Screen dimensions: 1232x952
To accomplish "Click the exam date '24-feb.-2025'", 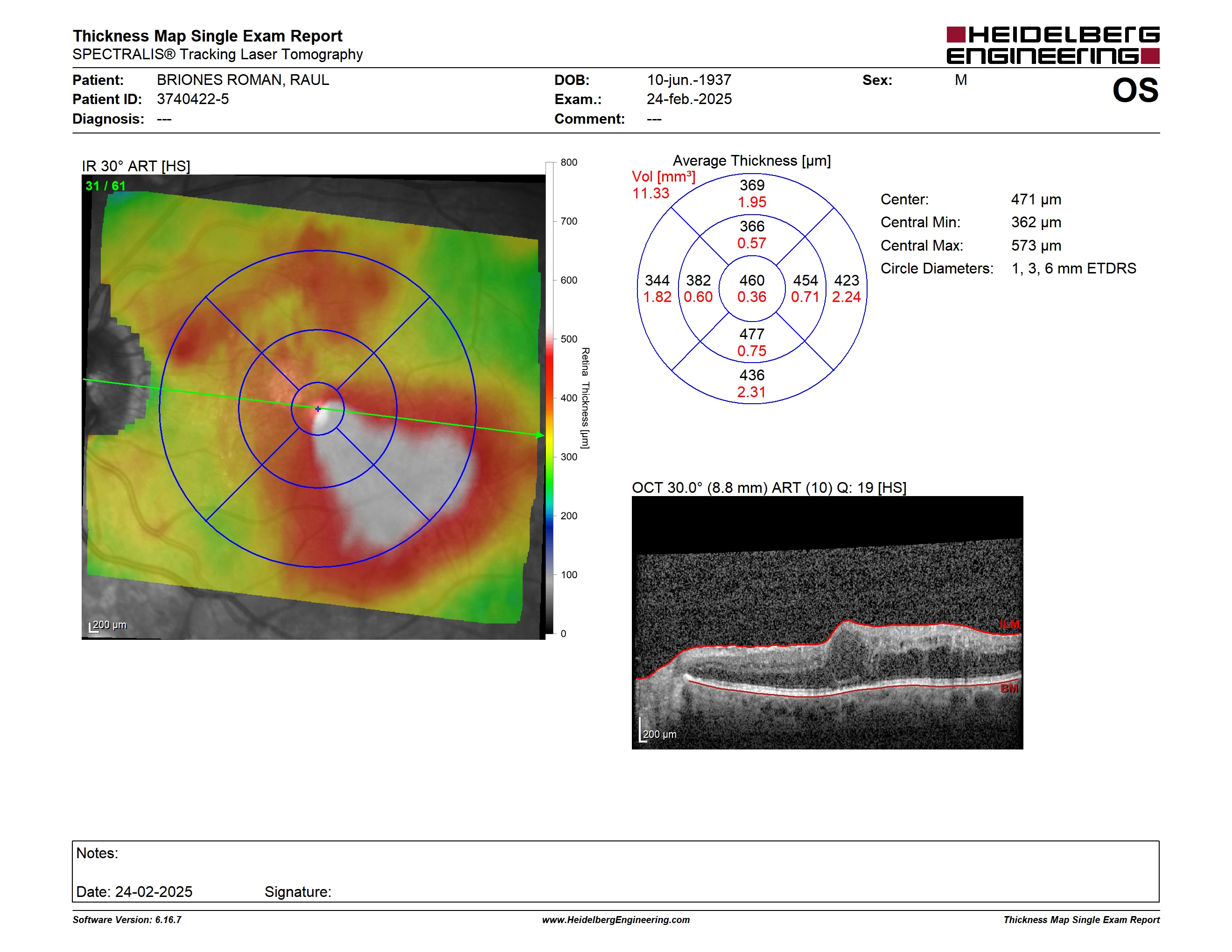I will pos(689,99).
